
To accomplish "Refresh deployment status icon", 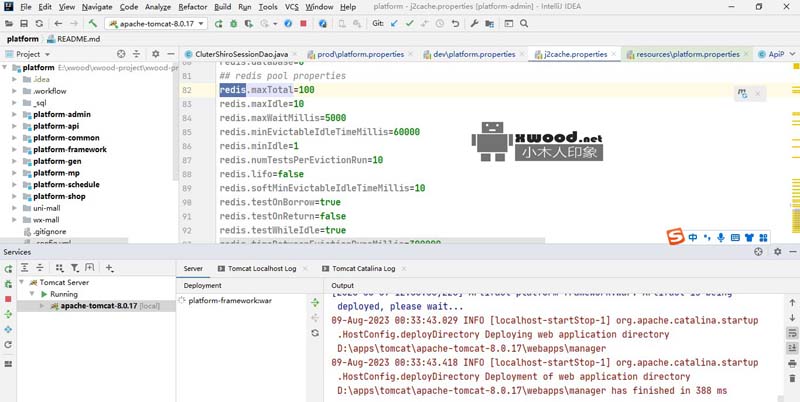I will [315, 333].
